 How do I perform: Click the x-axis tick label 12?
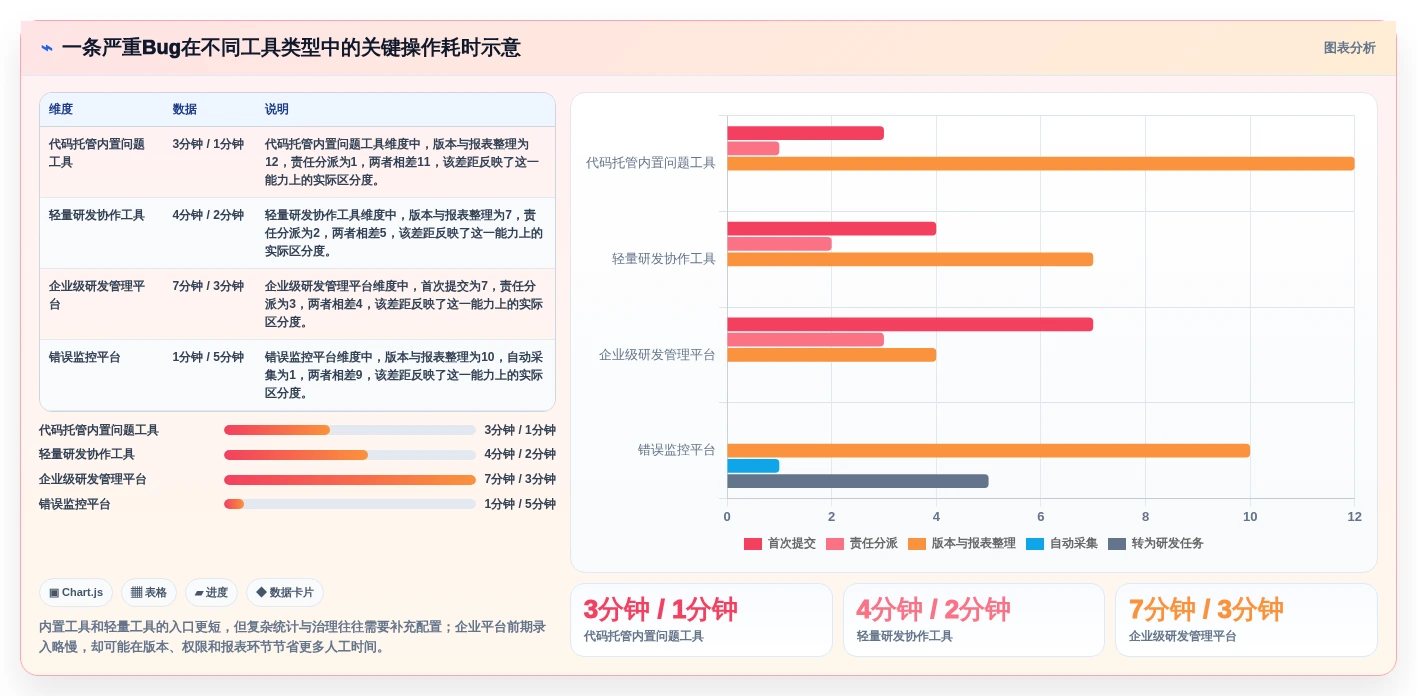point(1354,517)
